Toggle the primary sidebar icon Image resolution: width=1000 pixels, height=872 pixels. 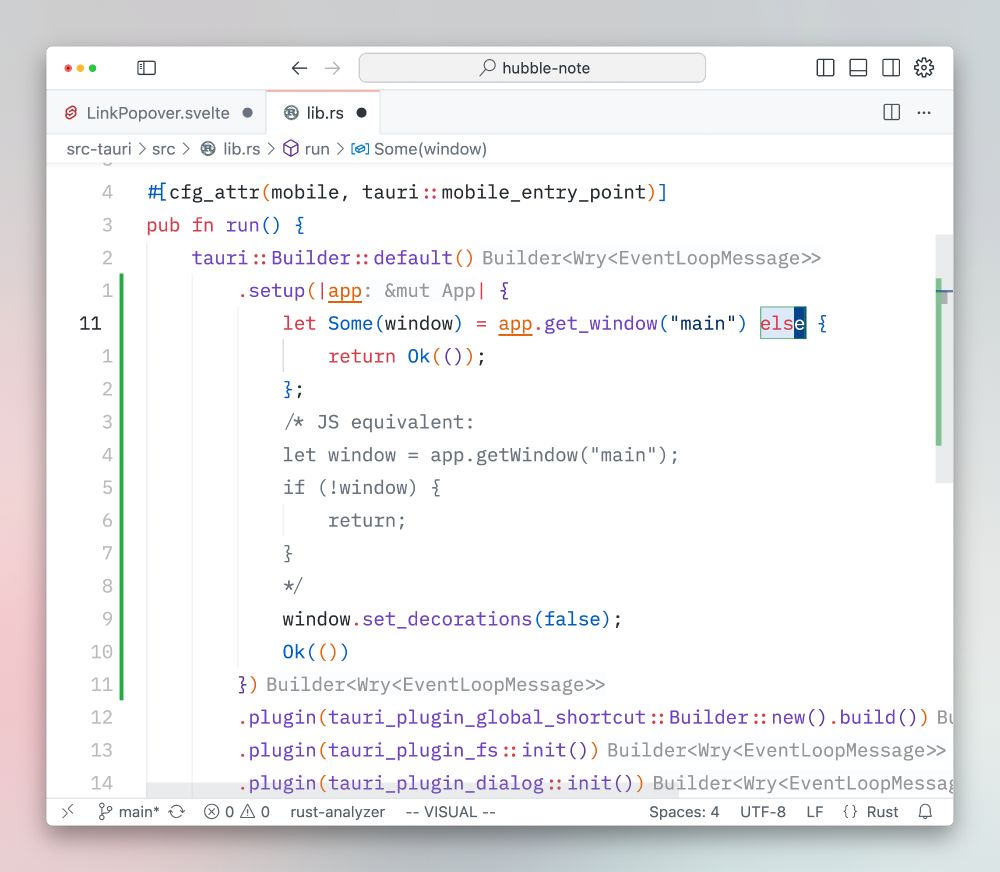pos(146,68)
